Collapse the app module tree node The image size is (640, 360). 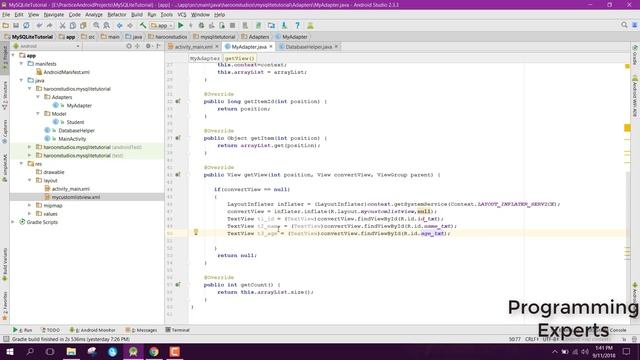13,55
